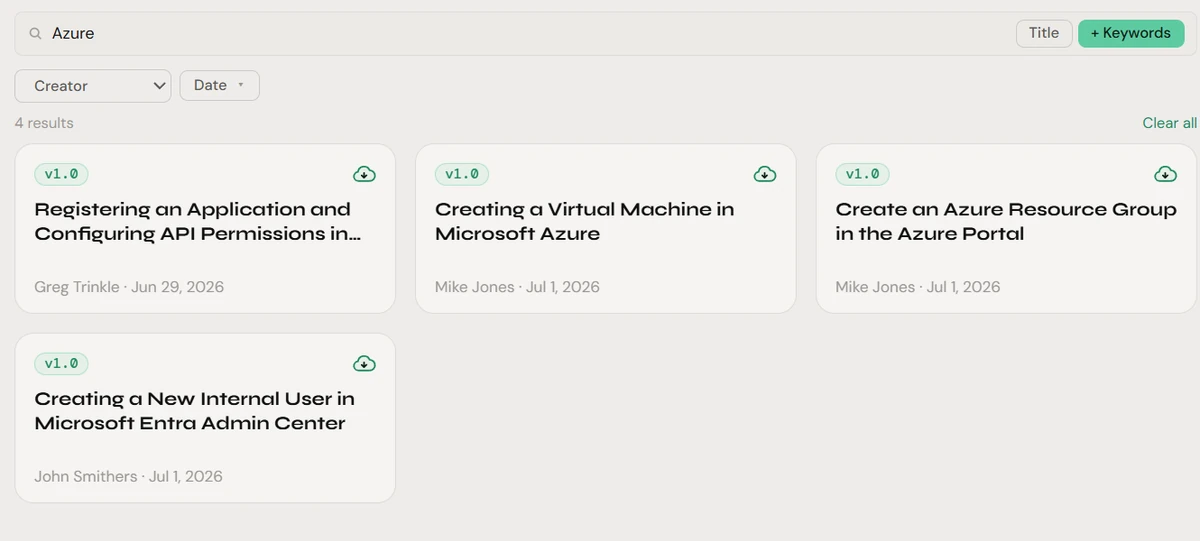Download the Create an Azure Resource Group guide
This screenshot has height=541, width=1200.
1165,174
